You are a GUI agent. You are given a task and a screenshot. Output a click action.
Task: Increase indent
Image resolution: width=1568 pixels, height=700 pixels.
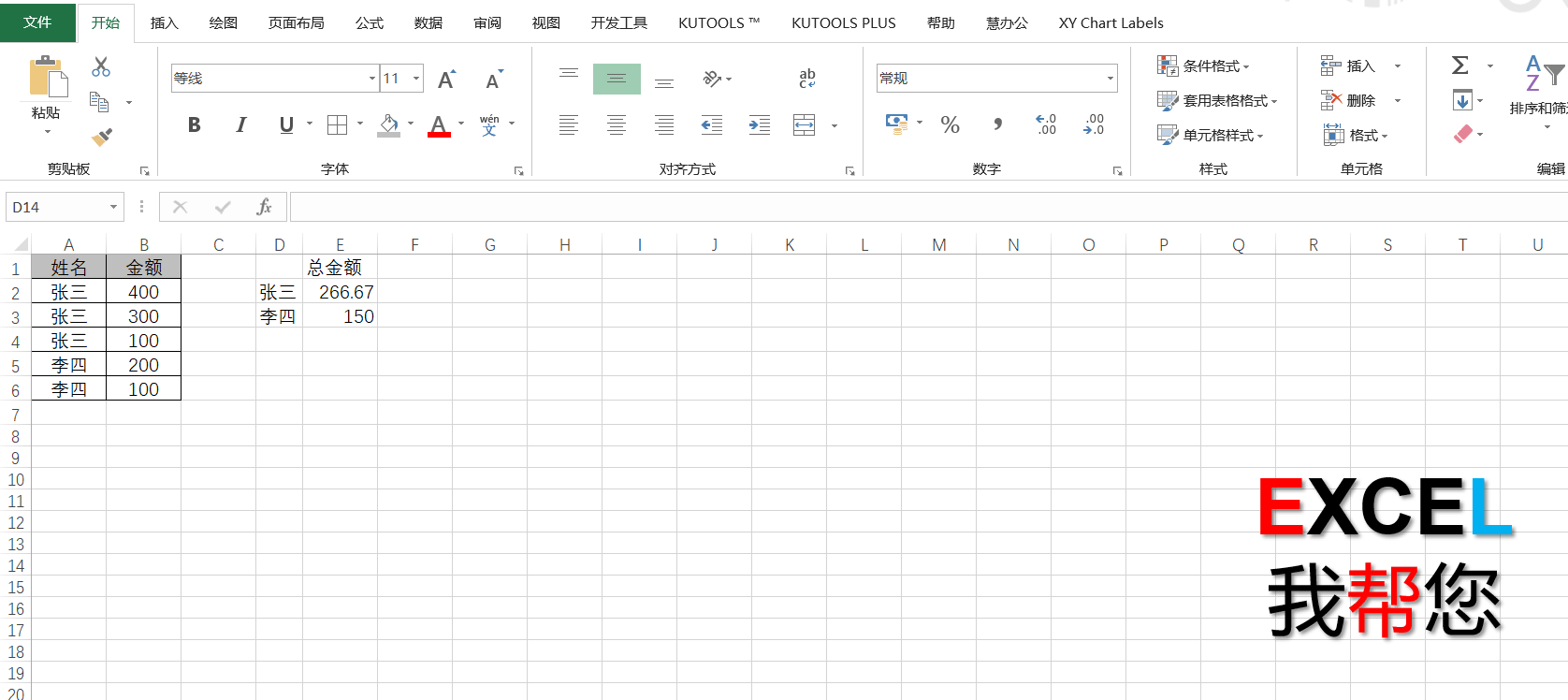[760, 124]
